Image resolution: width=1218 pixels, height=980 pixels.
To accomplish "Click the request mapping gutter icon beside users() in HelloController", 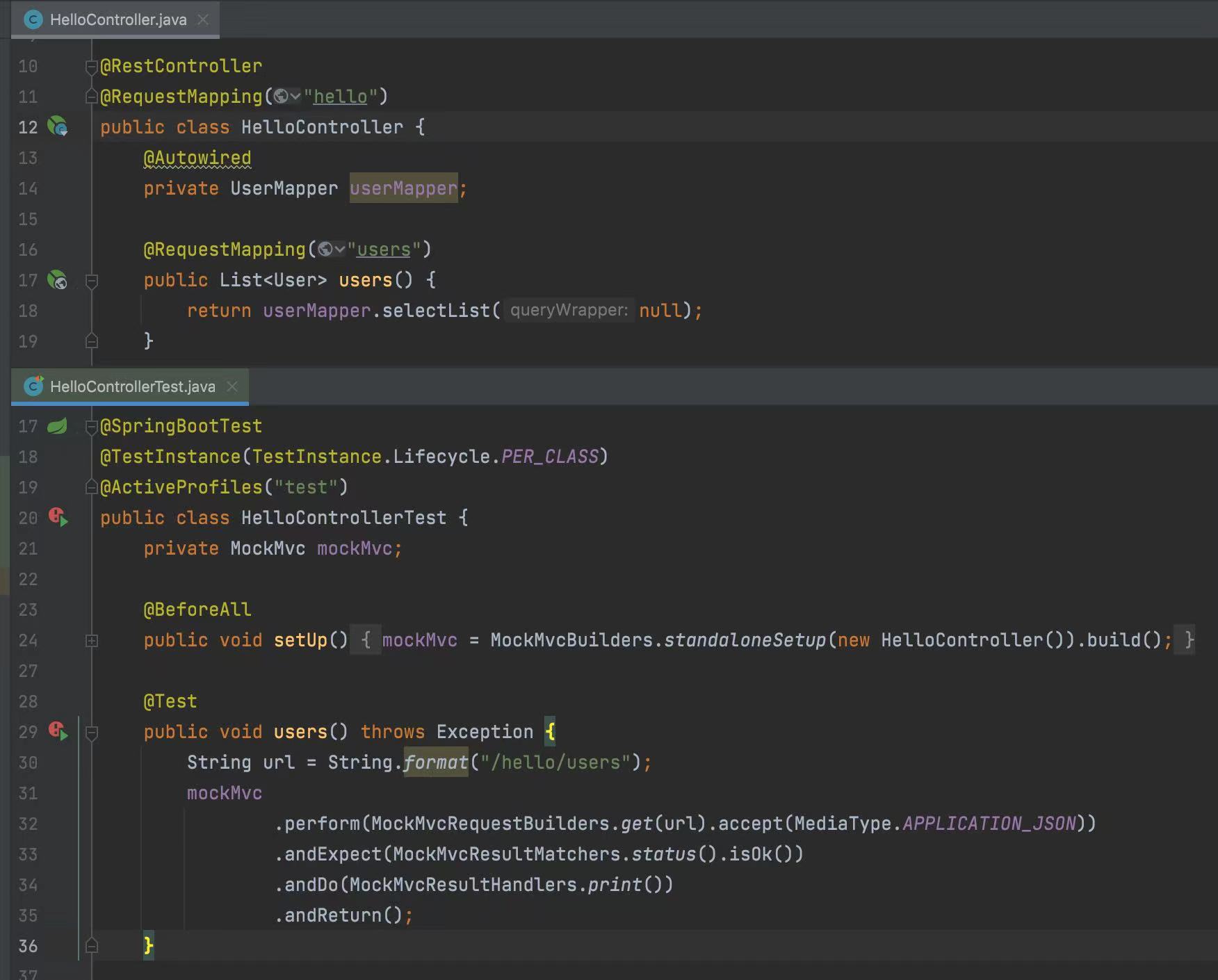I will tap(57, 280).
